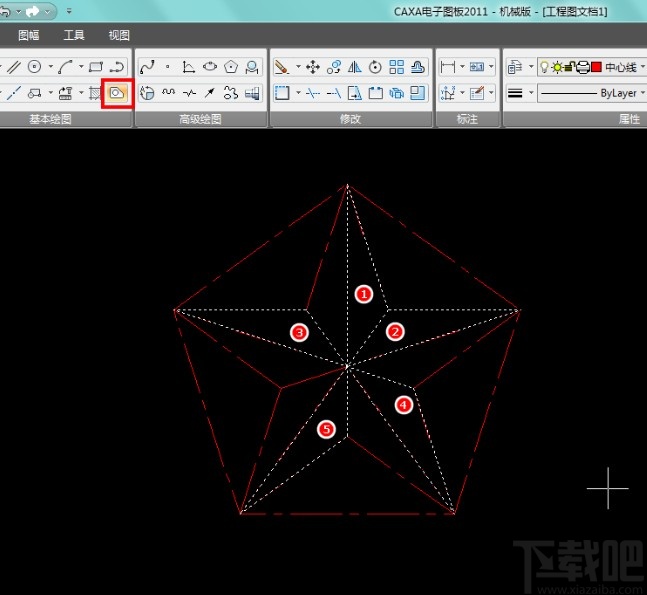Select the Centerline tool
This screenshot has width=647, height=595.
point(14,93)
